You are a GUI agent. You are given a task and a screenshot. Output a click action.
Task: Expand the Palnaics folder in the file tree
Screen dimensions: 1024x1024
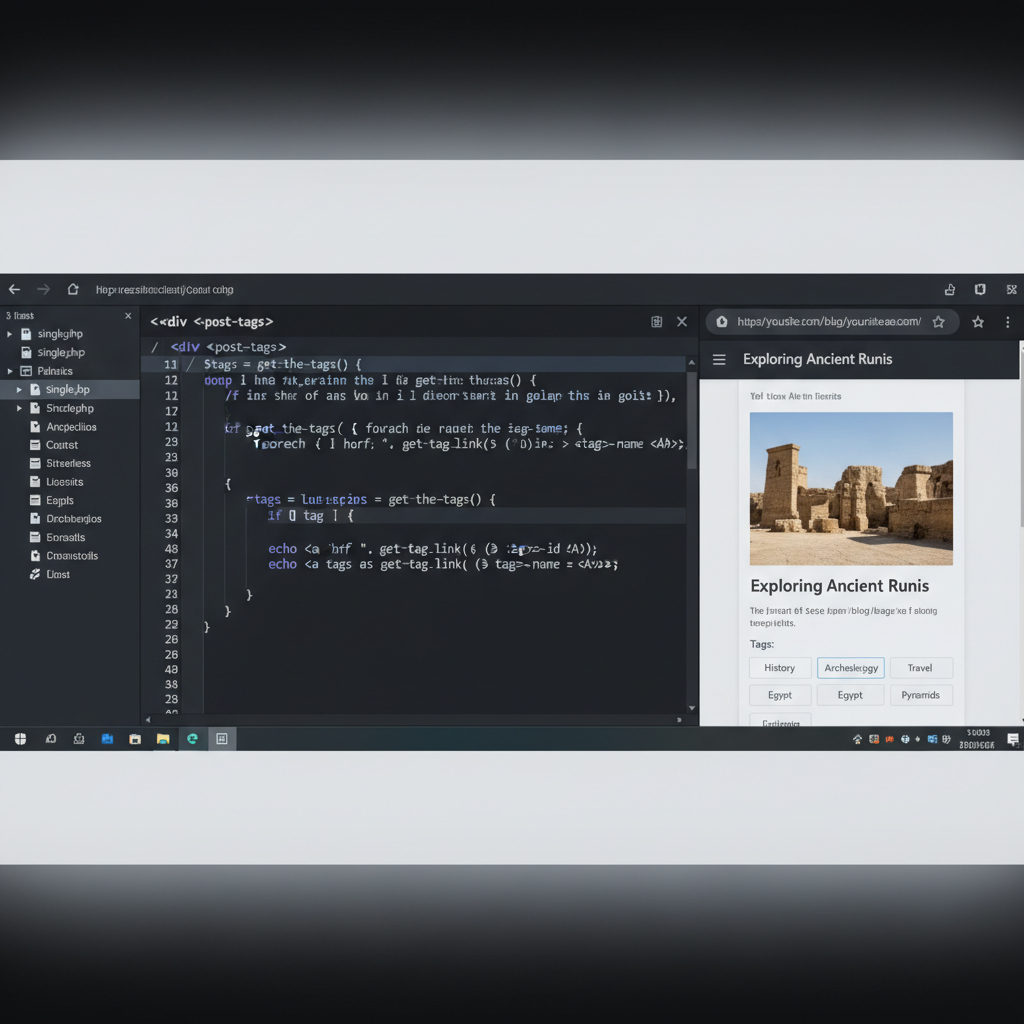click(x=8, y=370)
